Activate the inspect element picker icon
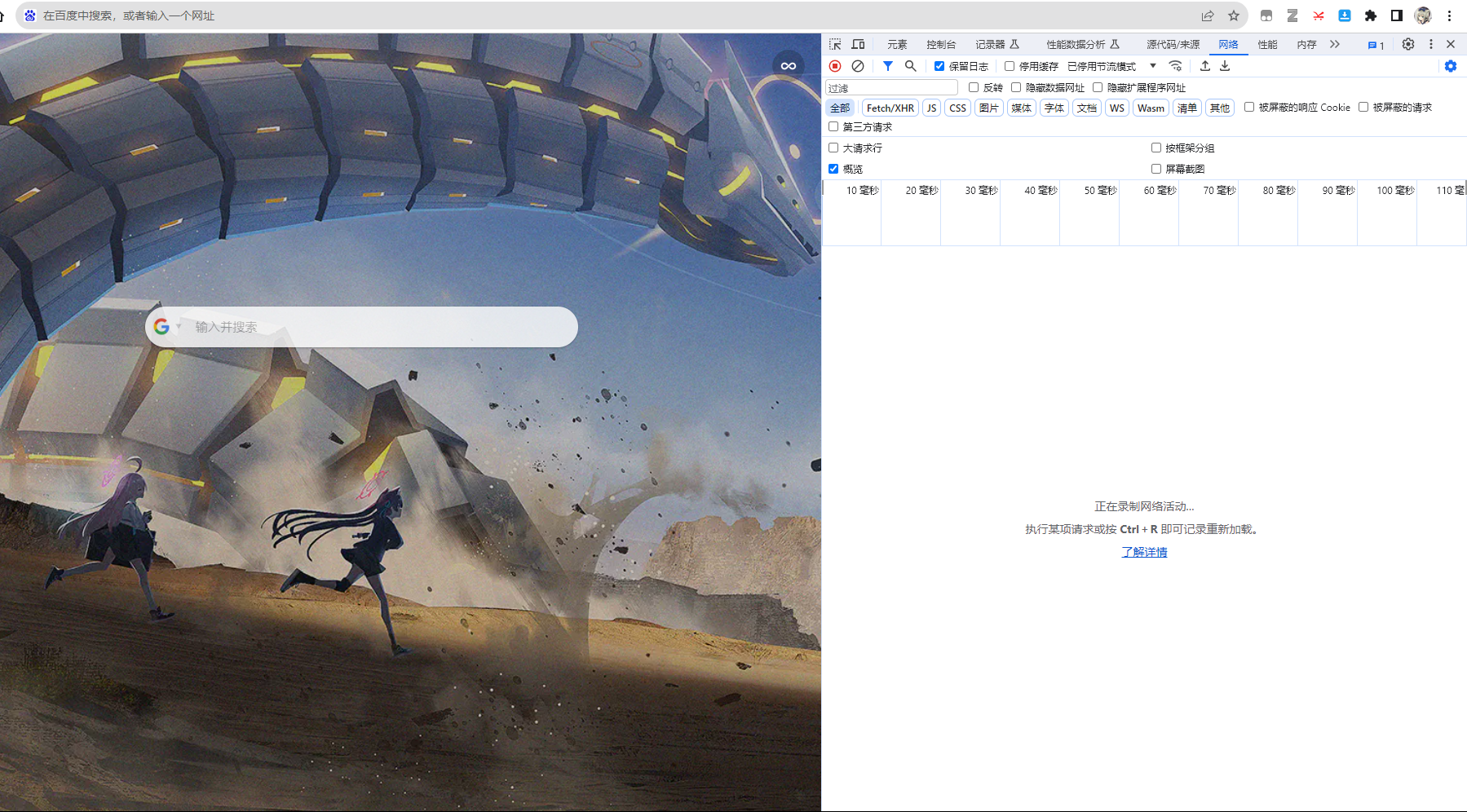Viewport: 1467px width, 812px height. (x=835, y=44)
